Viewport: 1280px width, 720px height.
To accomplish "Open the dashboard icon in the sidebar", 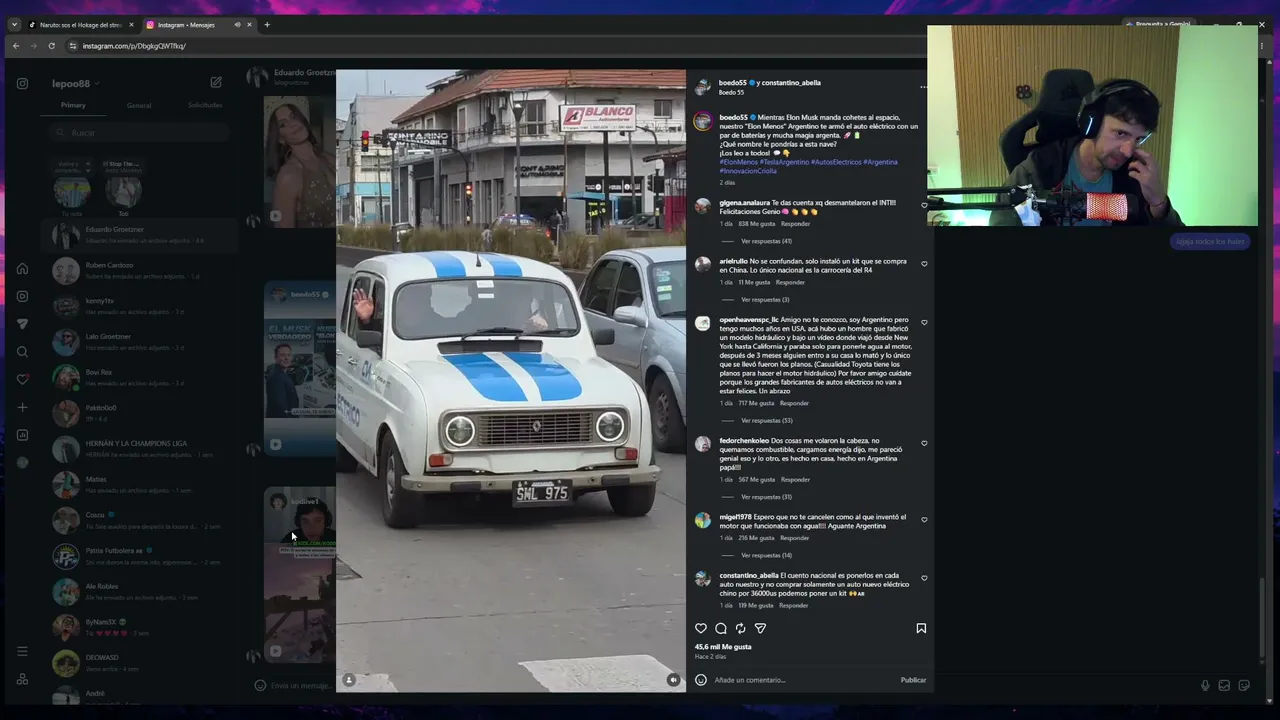I will [x=22, y=435].
